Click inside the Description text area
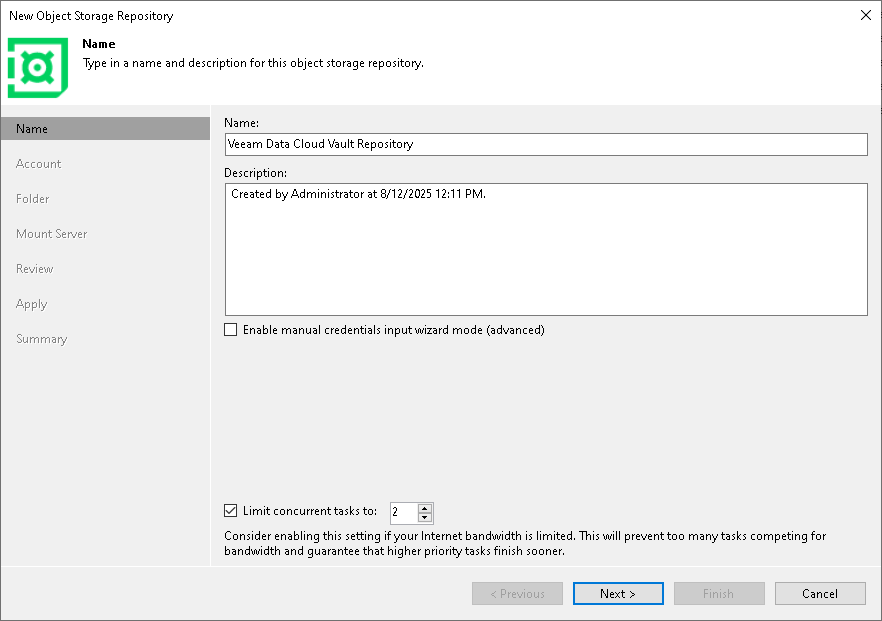Viewport: 882px width, 621px height. [546, 249]
